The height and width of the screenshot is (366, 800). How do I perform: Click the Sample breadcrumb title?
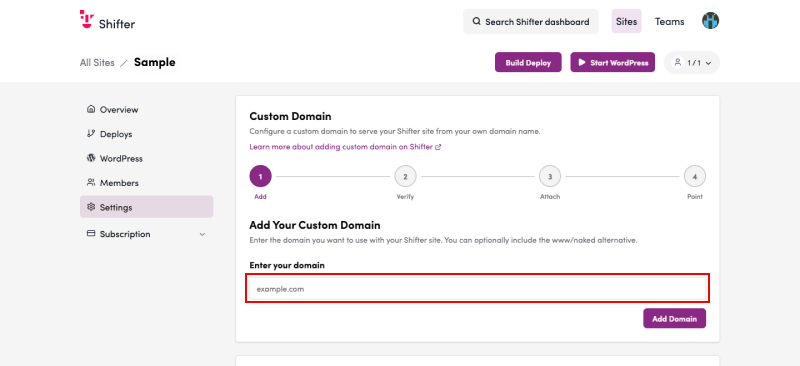tap(155, 62)
